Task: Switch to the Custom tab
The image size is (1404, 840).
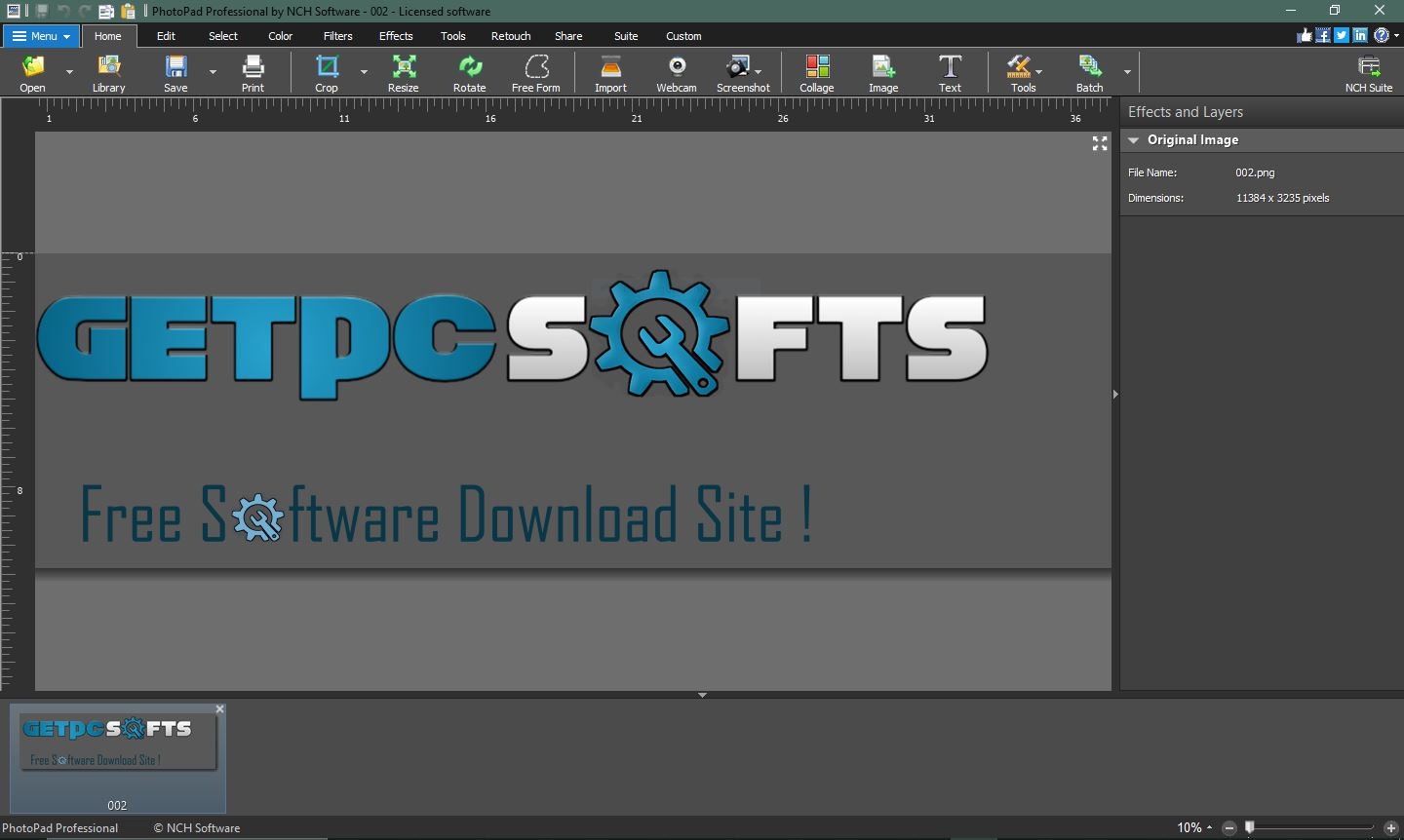Action: (683, 36)
